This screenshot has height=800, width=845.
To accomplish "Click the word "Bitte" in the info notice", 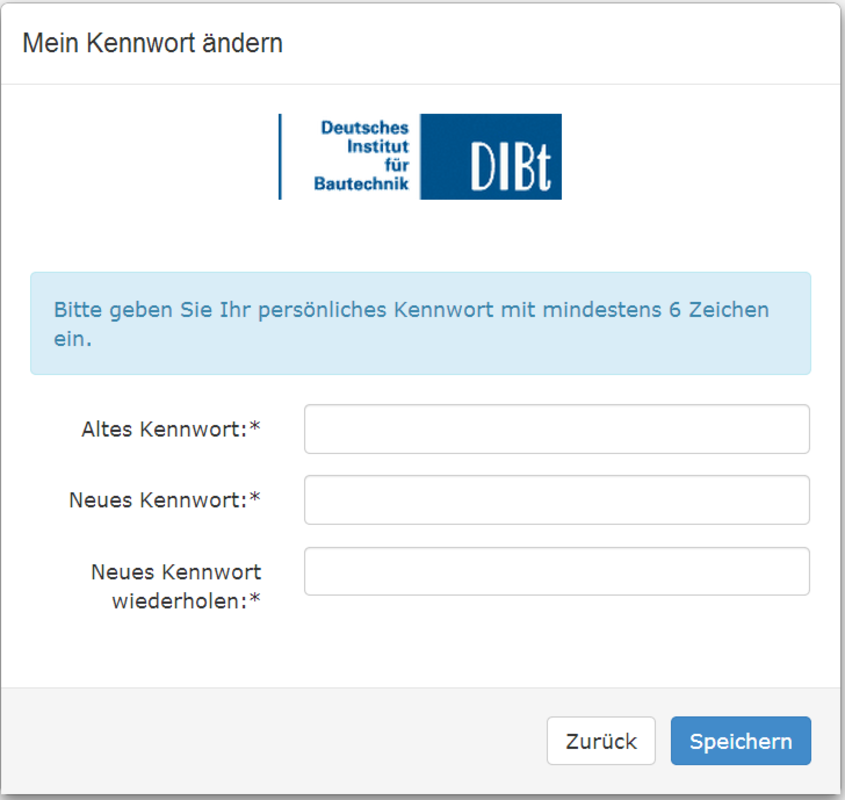I will click(x=77, y=309).
